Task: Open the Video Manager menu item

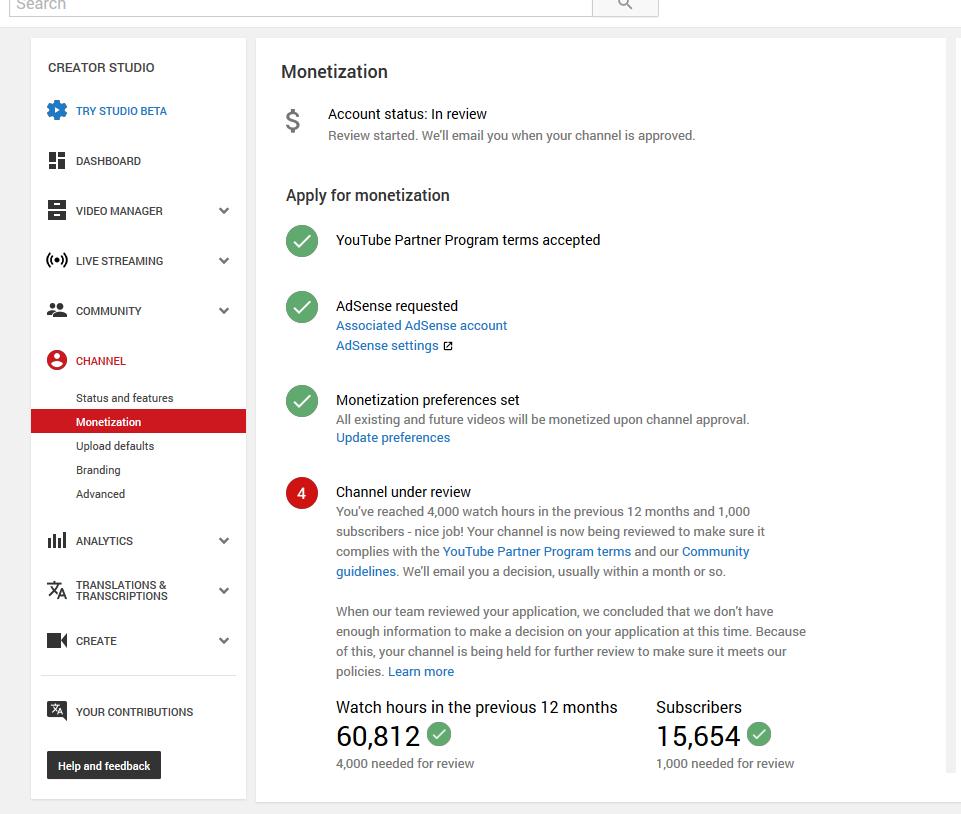Action: (120, 211)
